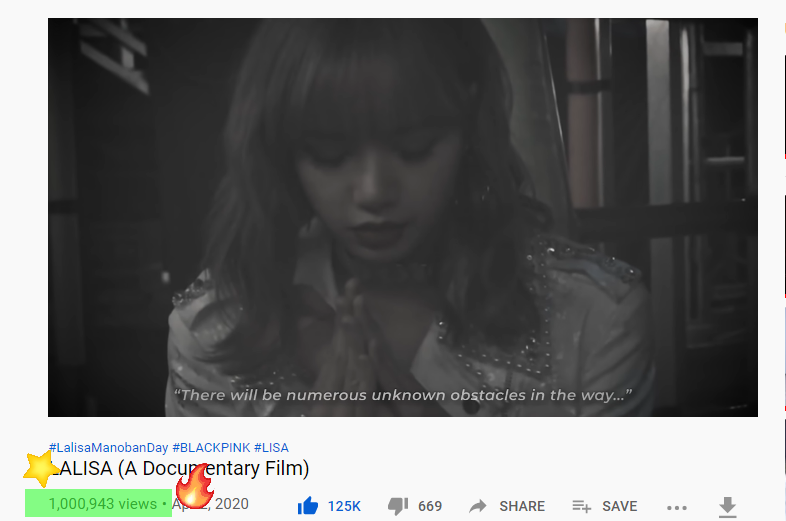Click the highlighted 1,000,943 views text
The width and height of the screenshot is (786, 521).
103,503
